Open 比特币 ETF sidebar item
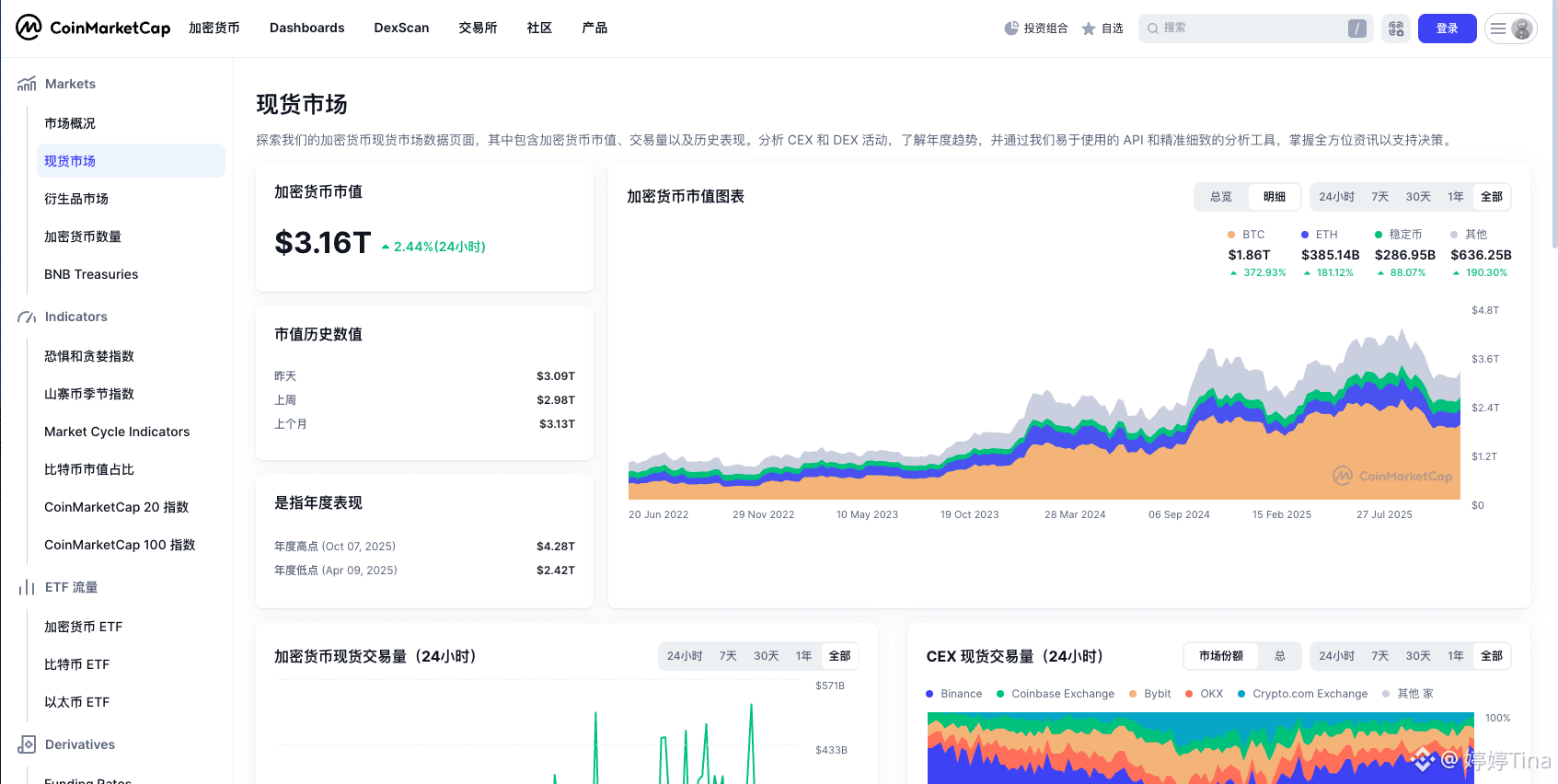This screenshot has height=784, width=1558. pyautogui.click(x=131, y=664)
